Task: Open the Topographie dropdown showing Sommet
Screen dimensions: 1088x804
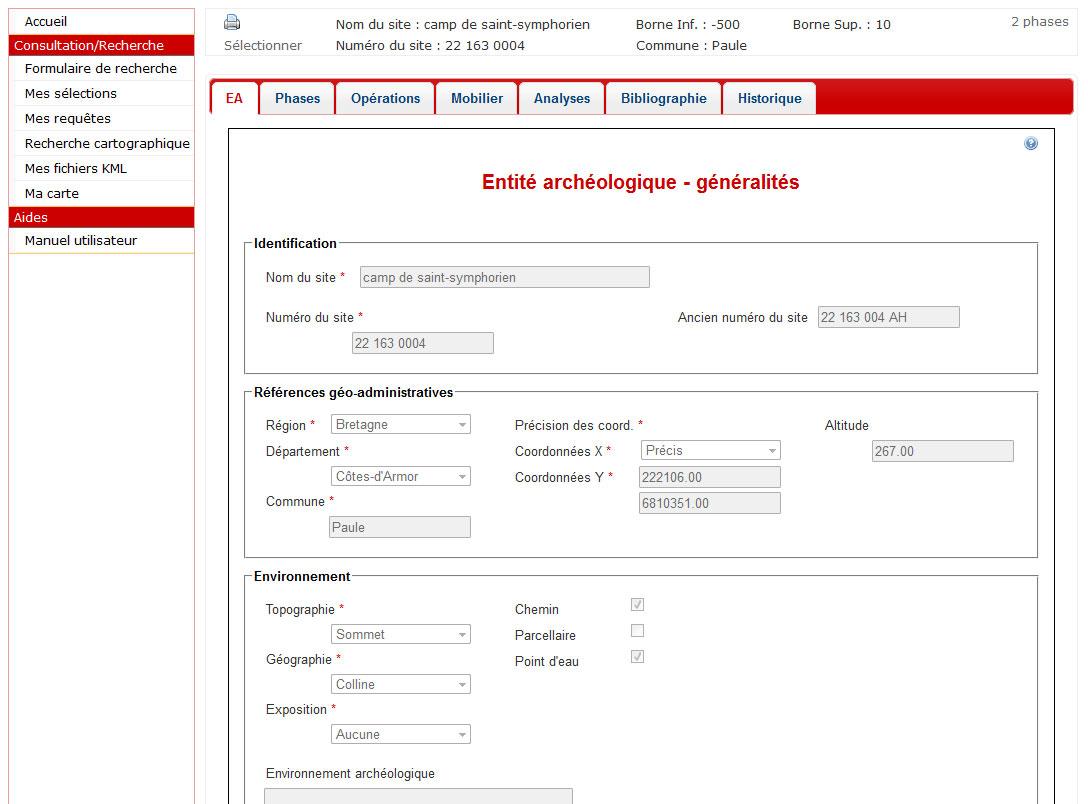Action: coord(400,635)
